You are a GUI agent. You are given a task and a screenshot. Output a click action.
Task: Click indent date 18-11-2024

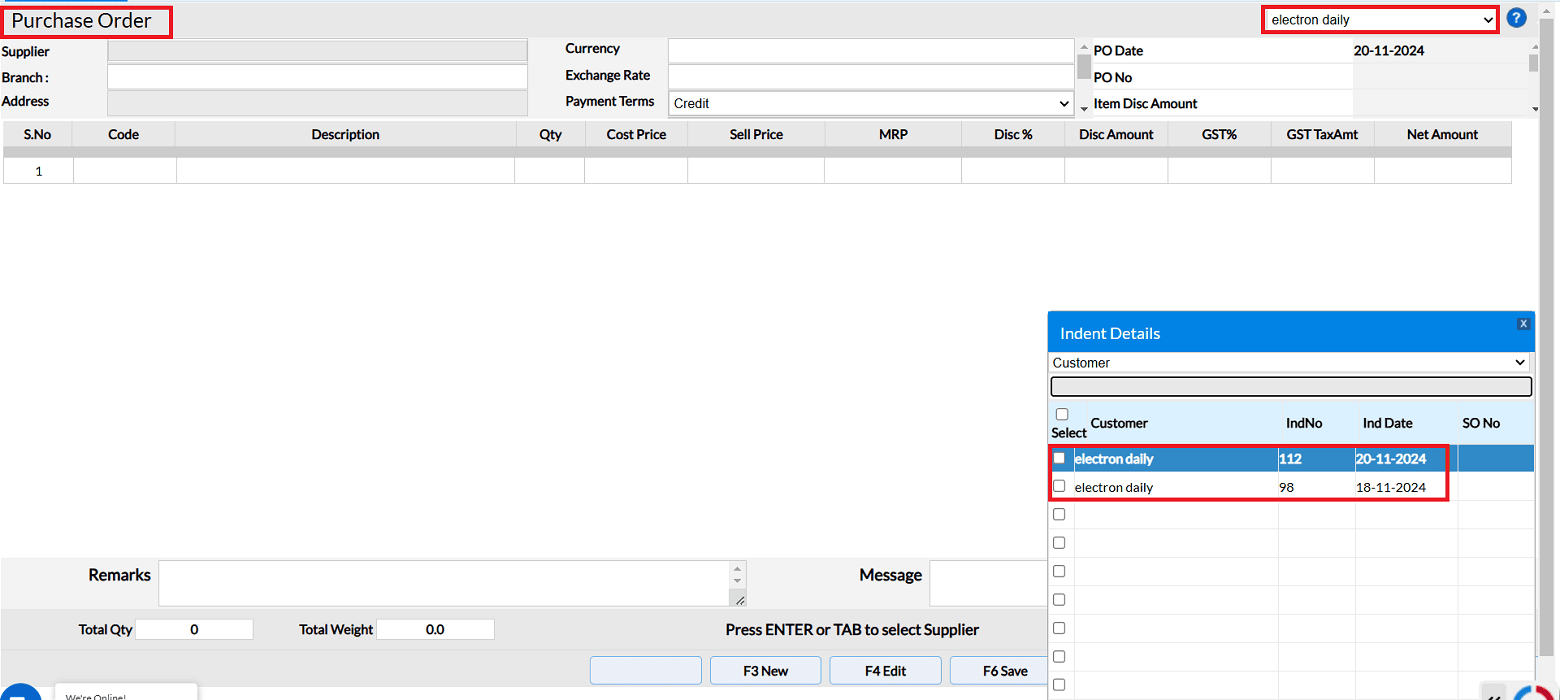1390,487
